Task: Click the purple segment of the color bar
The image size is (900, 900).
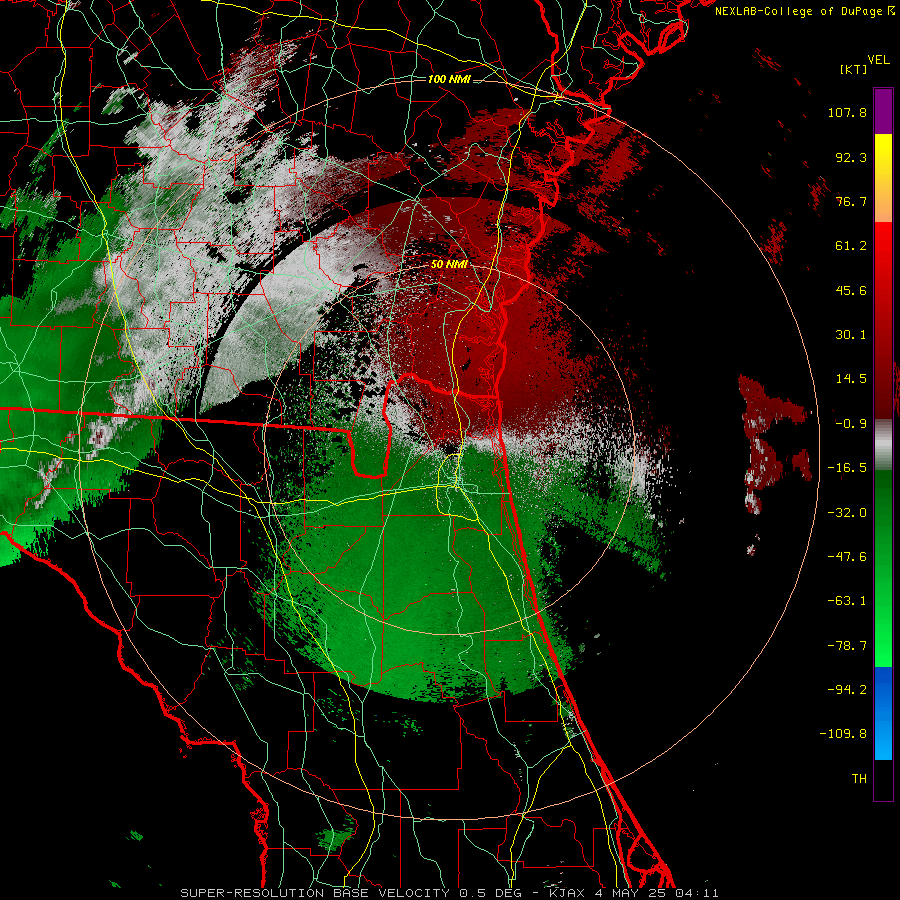Action: [883, 111]
